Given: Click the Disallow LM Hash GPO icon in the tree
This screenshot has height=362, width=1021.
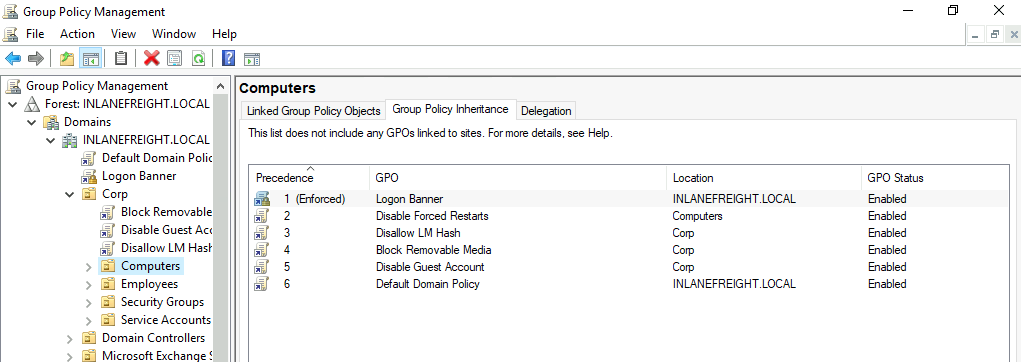Looking at the screenshot, I should coord(108,248).
